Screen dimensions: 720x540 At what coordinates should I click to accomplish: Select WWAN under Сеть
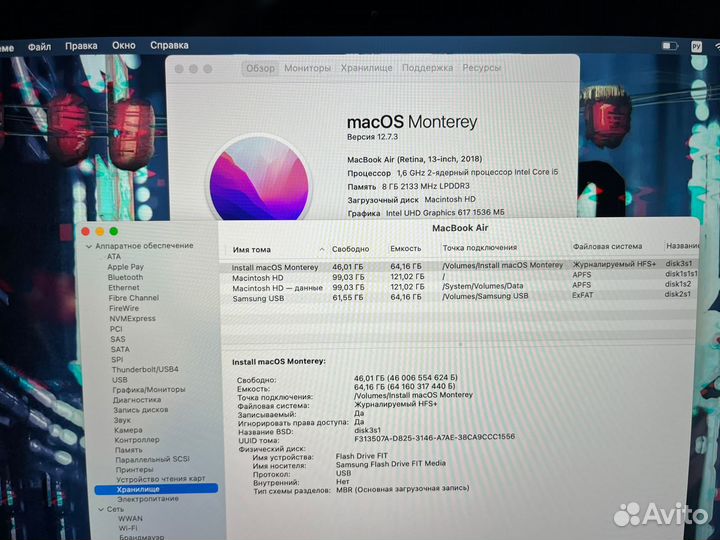tap(130, 518)
